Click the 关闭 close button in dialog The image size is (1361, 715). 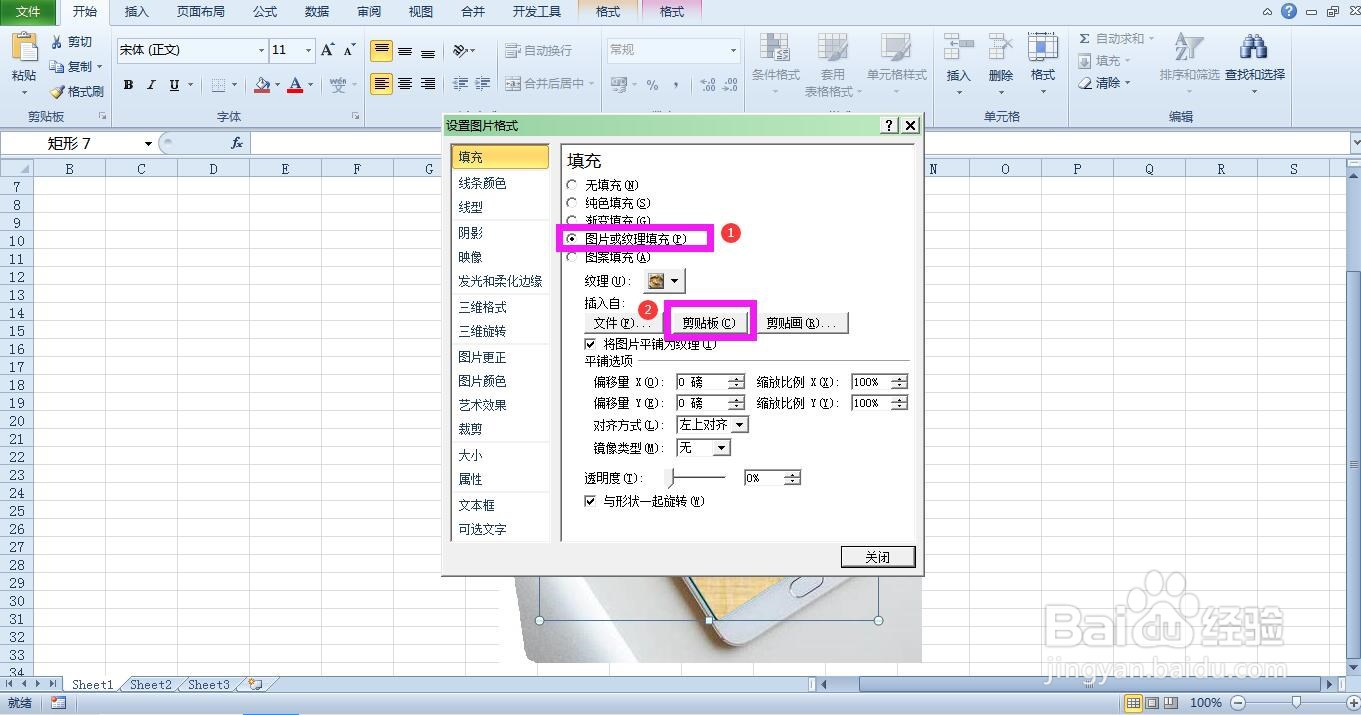pos(877,556)
